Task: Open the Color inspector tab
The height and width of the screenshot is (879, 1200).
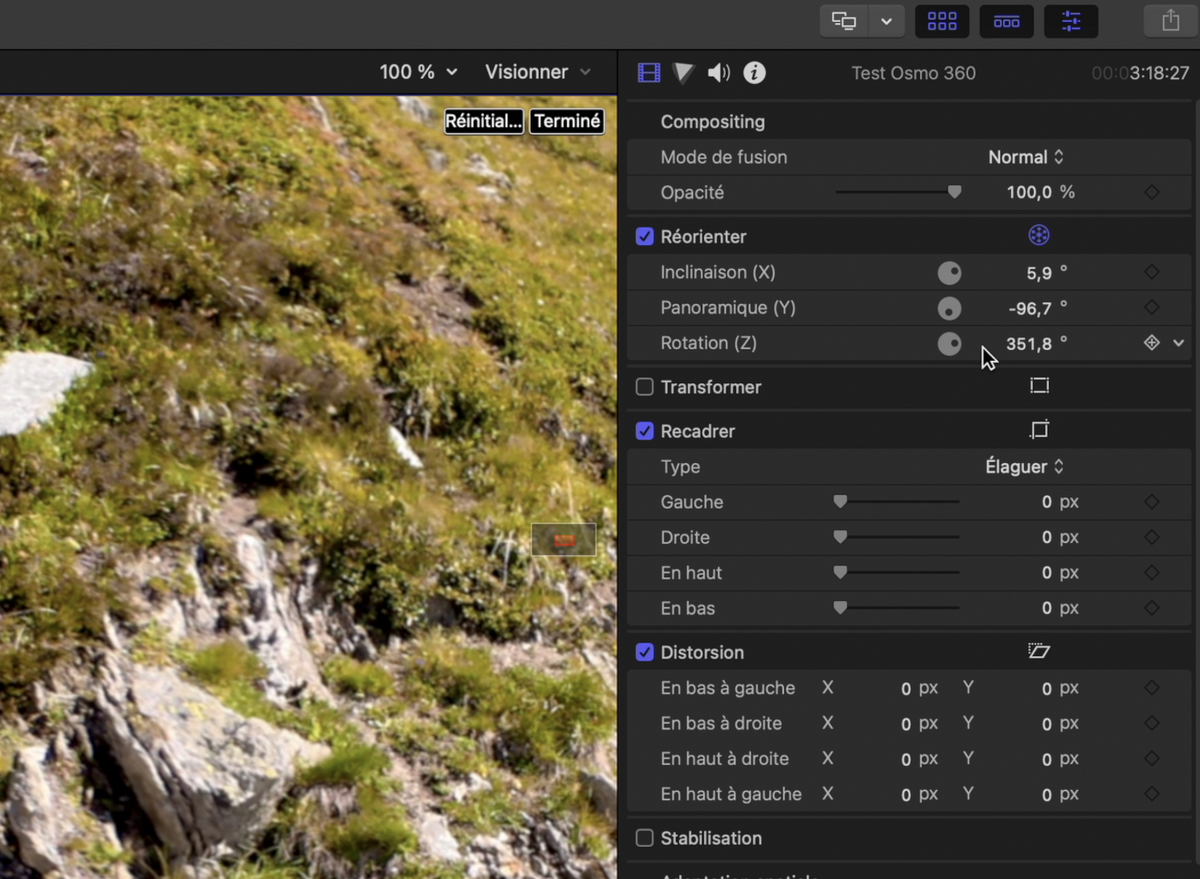Action: click(684, 72)
